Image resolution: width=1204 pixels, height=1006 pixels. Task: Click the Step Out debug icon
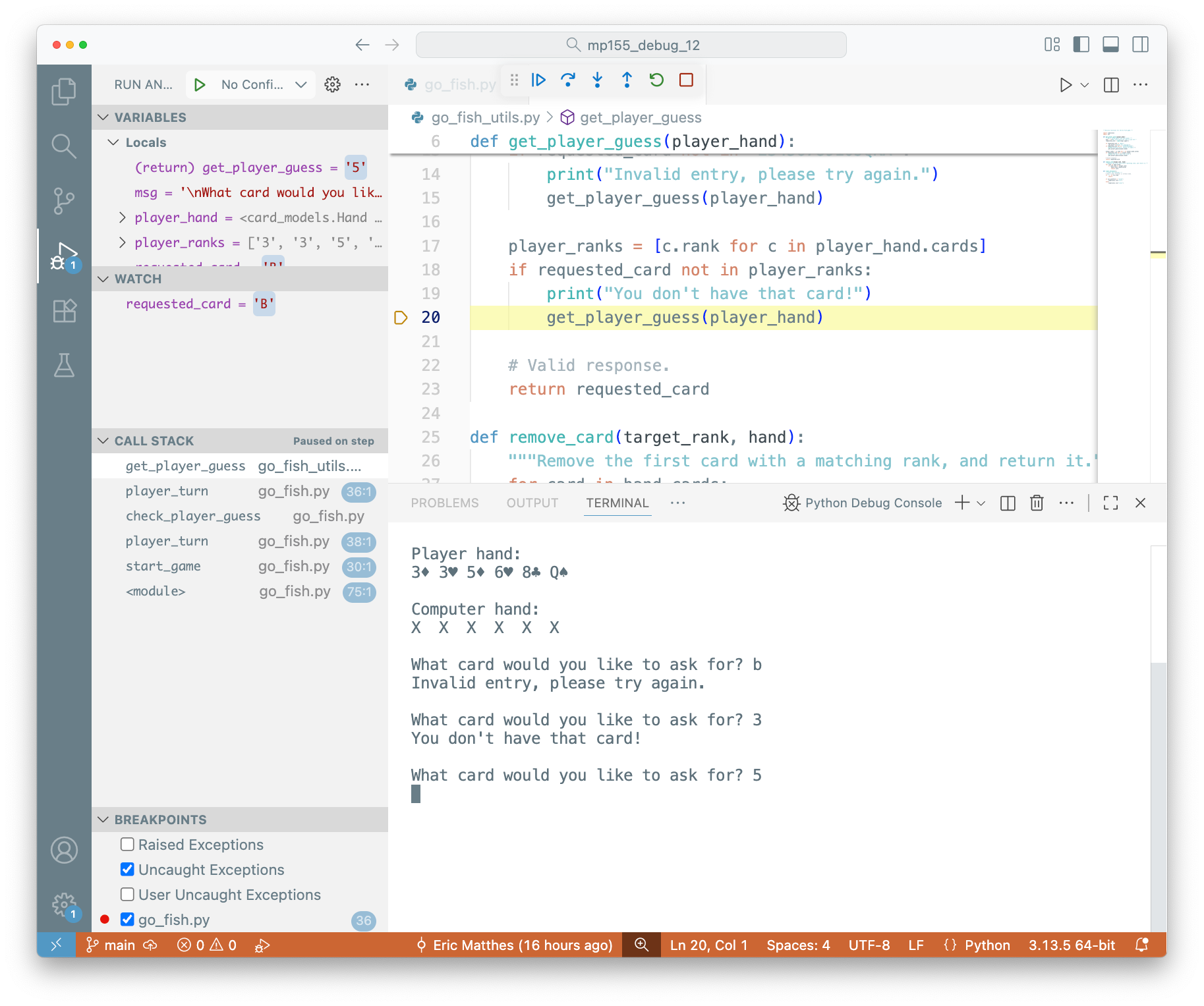627,80
